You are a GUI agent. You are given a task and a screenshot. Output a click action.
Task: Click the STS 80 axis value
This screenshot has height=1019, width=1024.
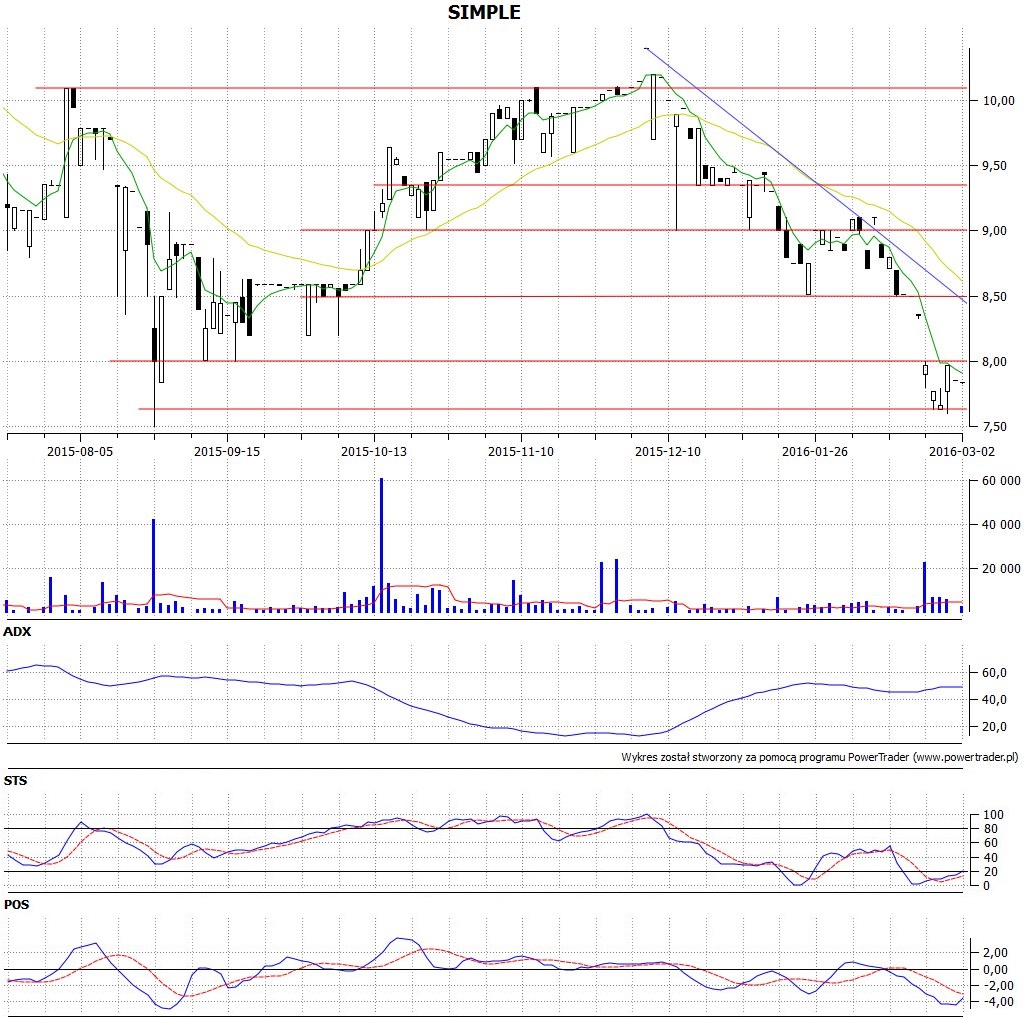coord(990,829)
